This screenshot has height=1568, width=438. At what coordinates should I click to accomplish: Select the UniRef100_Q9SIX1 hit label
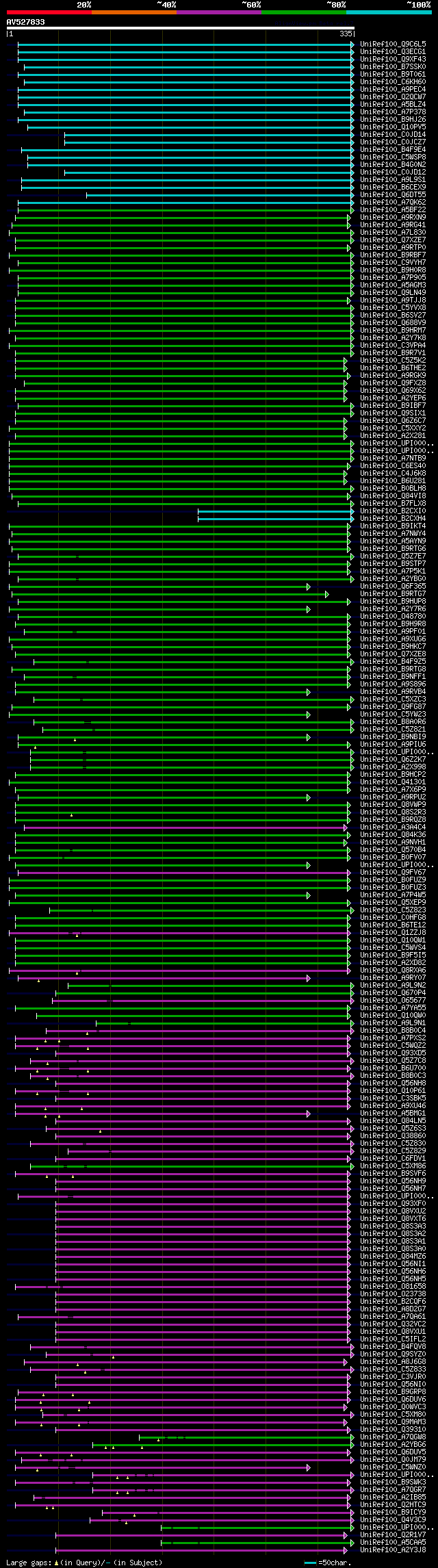(393, 413)
